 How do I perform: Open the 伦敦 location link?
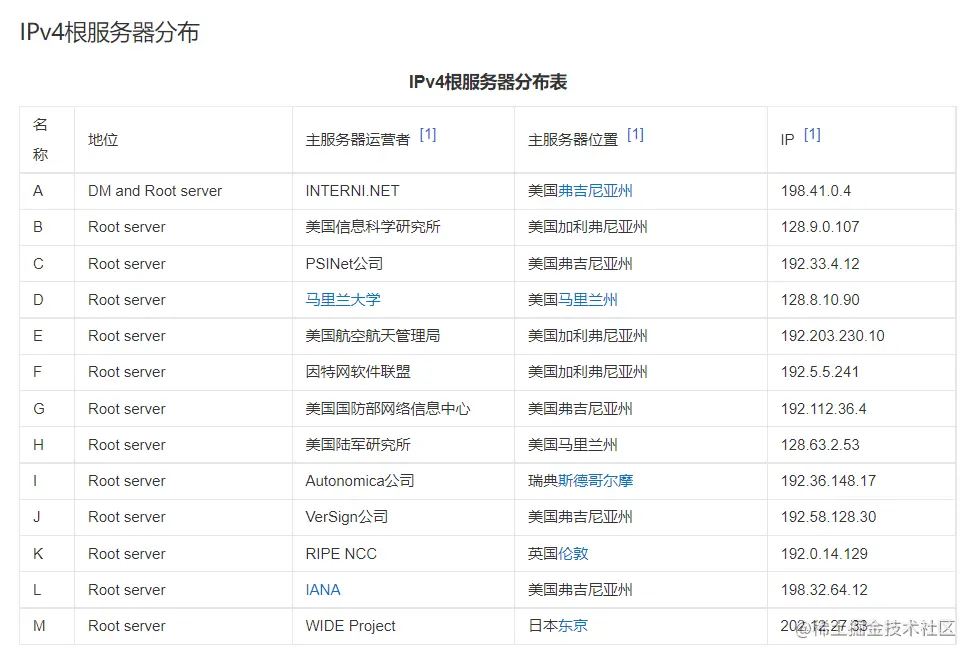[x=573, y=554]
